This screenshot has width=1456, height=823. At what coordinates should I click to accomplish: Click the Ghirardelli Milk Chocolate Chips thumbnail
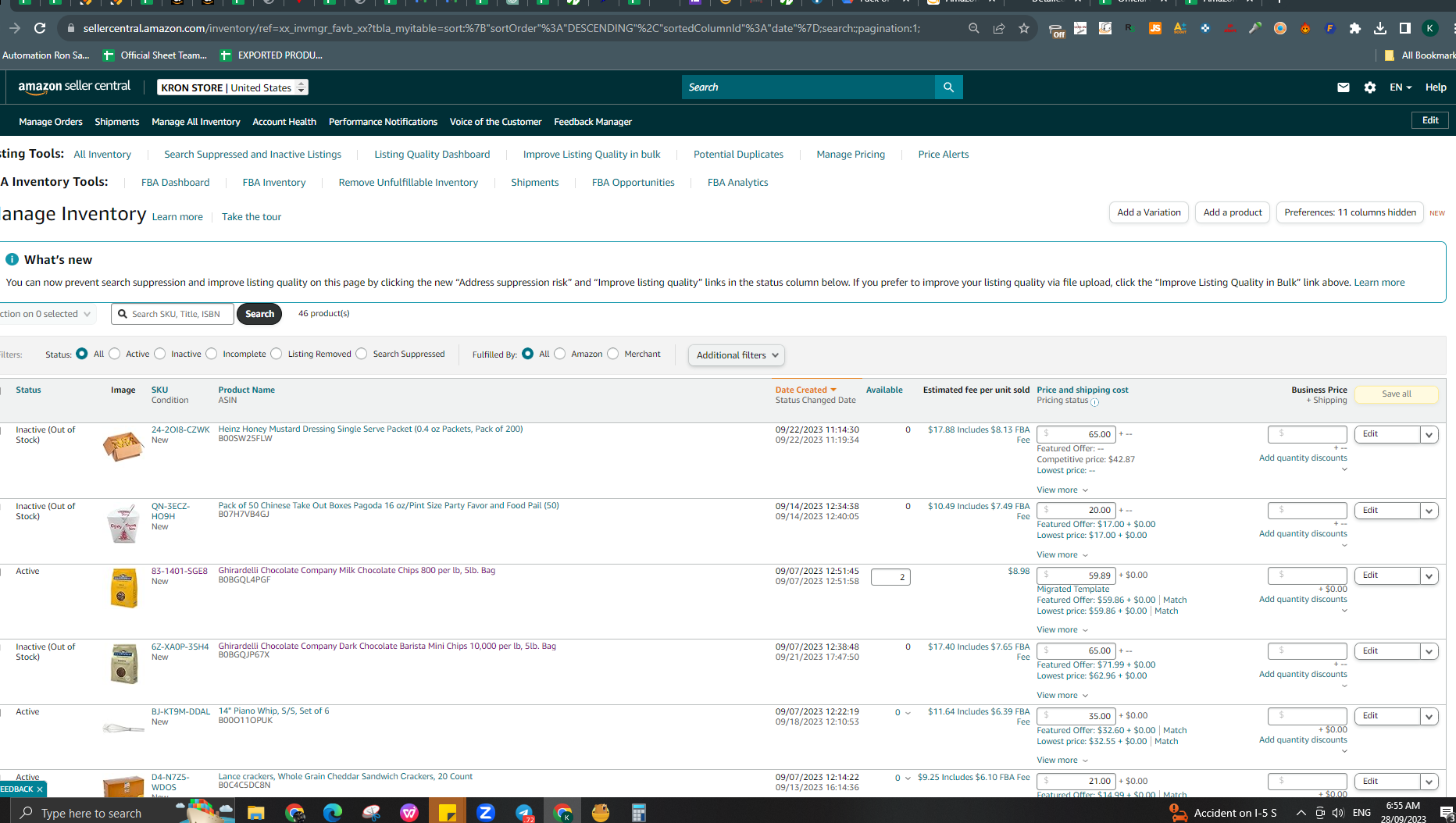[x=123, y=588]
